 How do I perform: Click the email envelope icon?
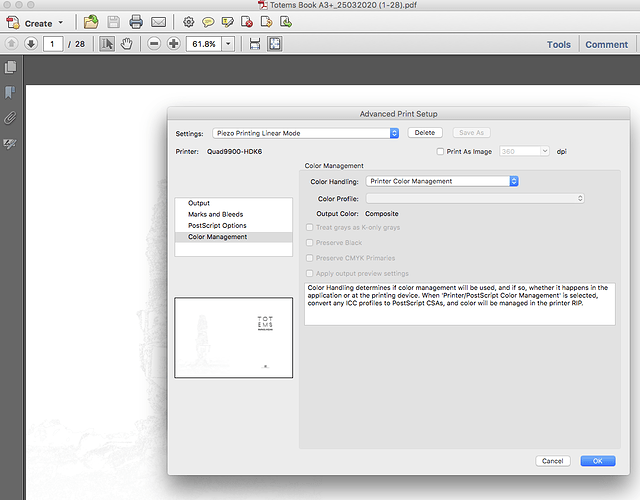[x=158, y=22]
